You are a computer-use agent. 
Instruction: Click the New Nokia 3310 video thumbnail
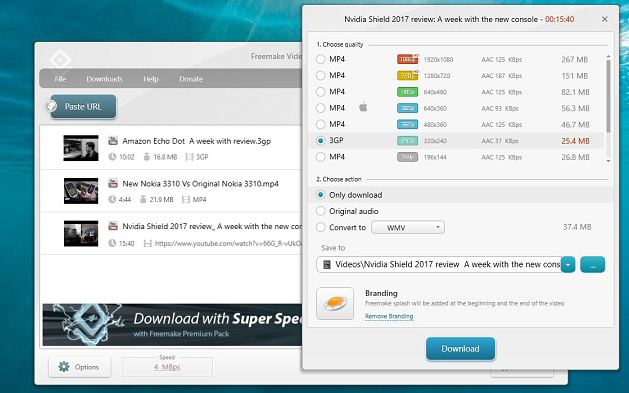point(81,191)
